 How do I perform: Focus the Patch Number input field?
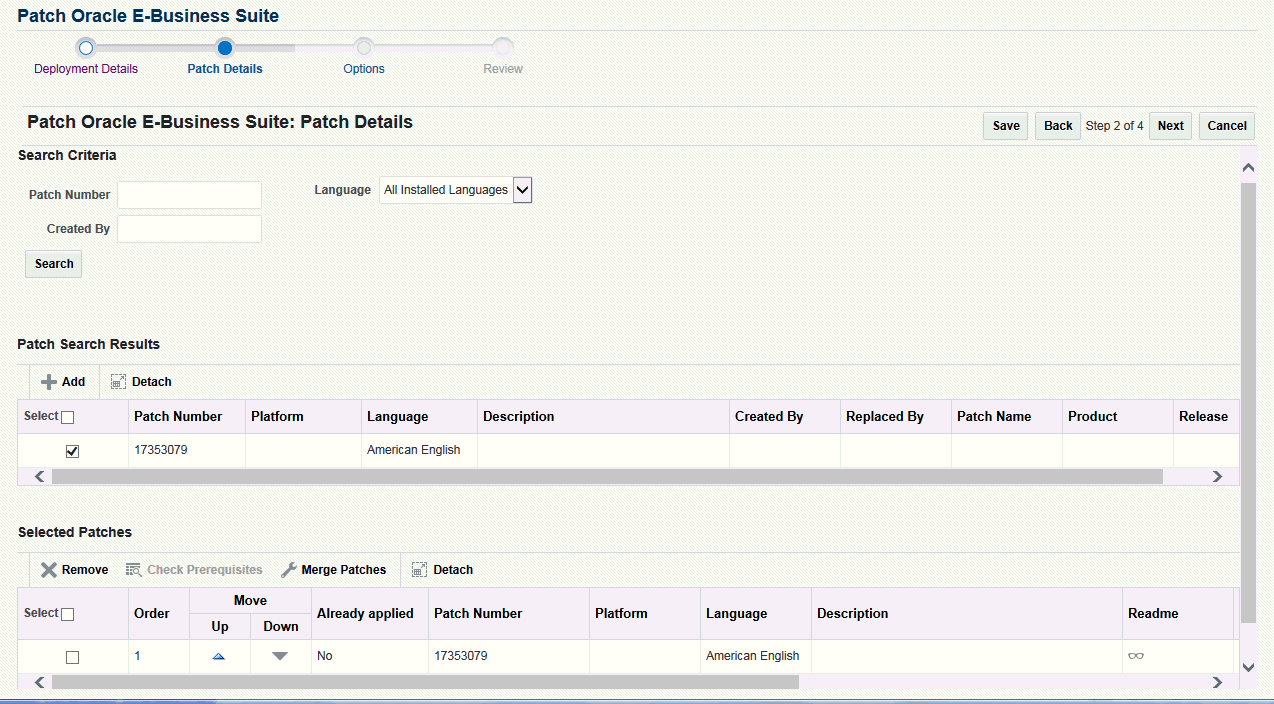pos(189,195)
